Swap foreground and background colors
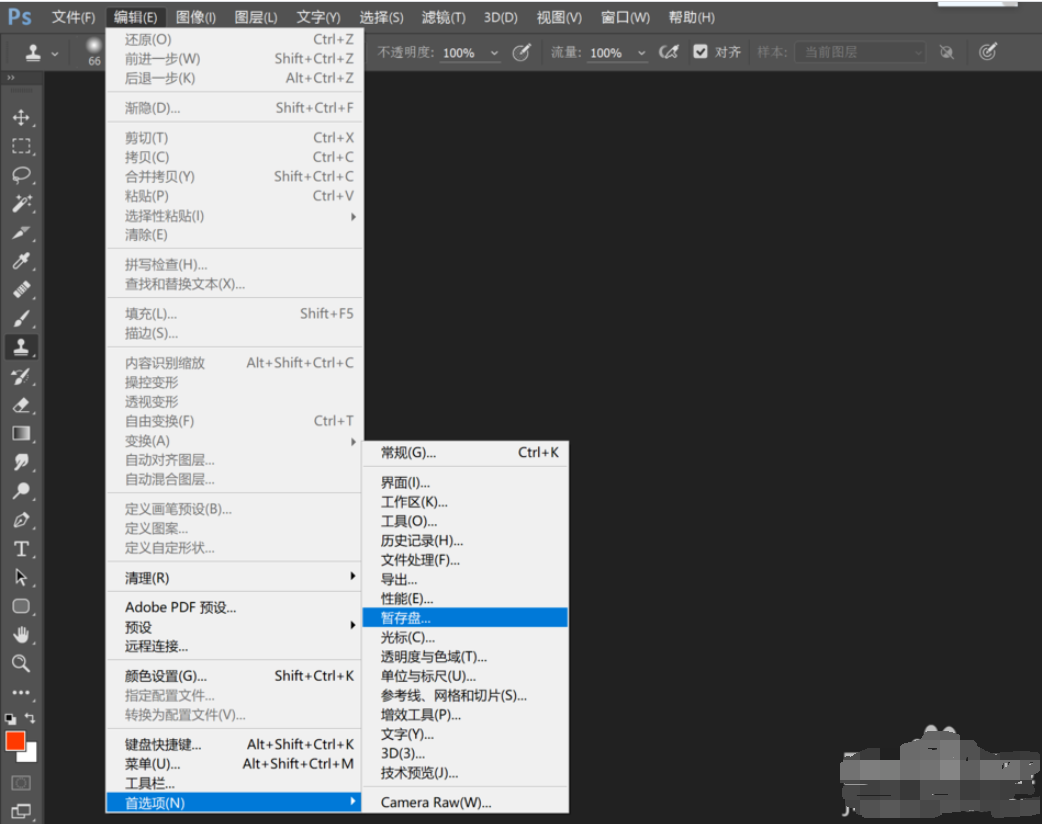This screenshot has width=1042, height=824. pos(31,718)
